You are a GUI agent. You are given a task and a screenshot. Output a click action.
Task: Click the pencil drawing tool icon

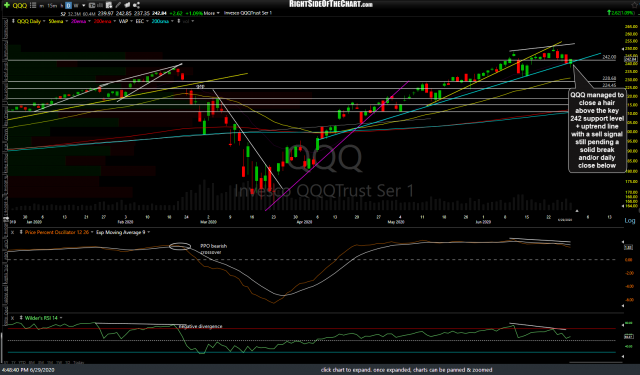tap(118, 5)
